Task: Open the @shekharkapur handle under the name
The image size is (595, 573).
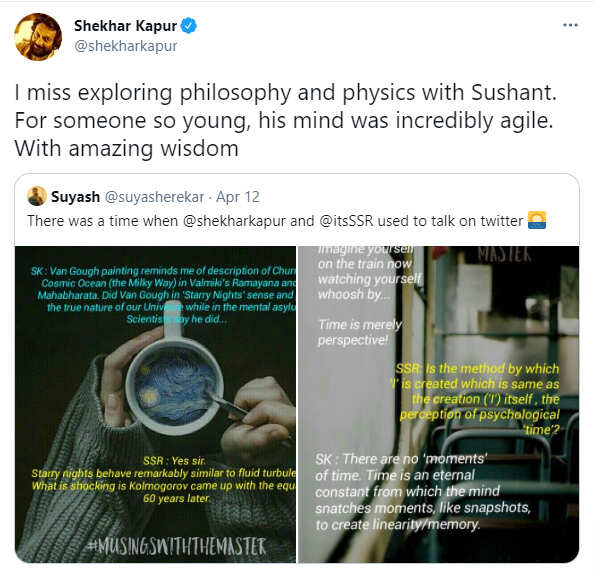Action: (126, 46)
